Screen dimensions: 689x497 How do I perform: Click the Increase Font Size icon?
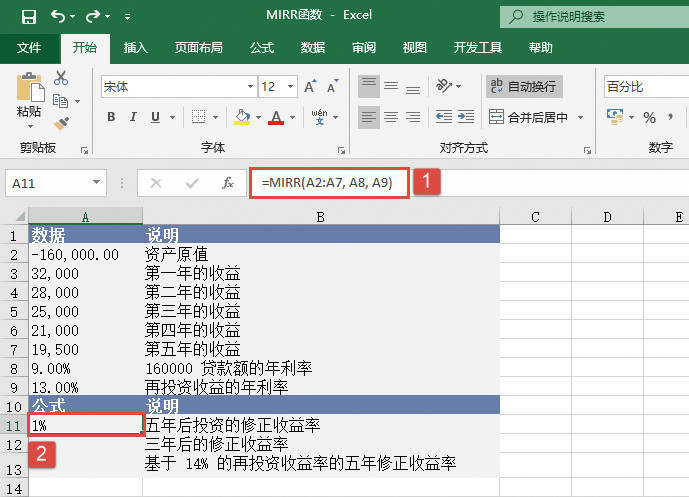(310, 87)
